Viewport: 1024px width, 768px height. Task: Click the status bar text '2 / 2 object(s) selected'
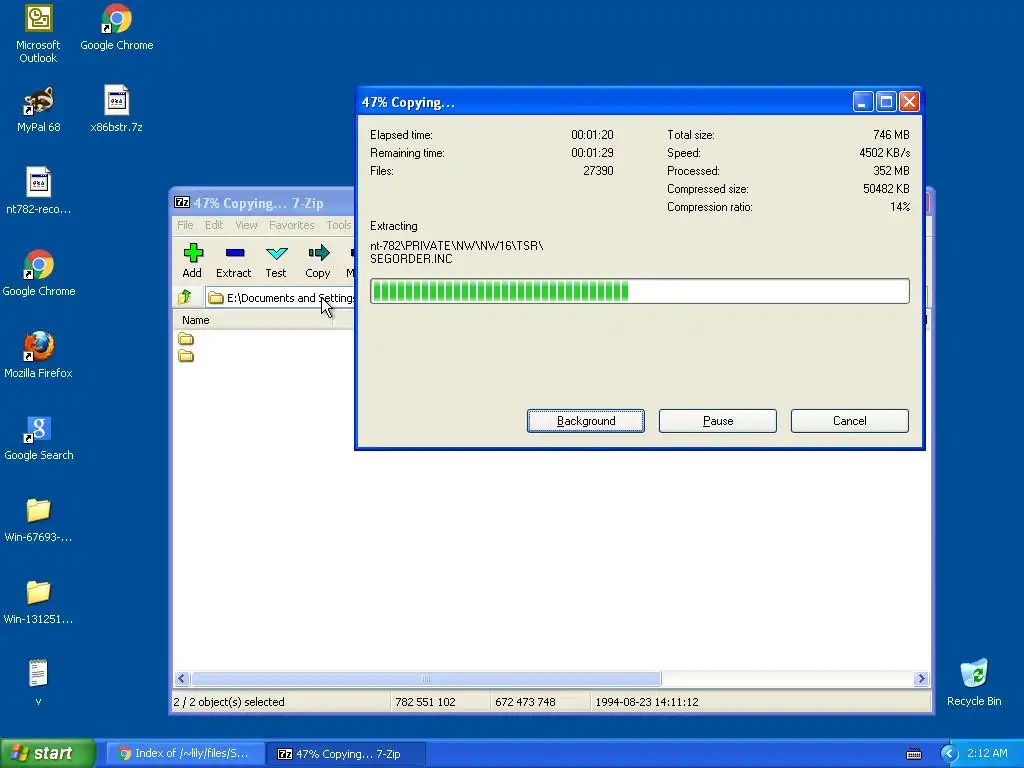(x=229, y=702)
